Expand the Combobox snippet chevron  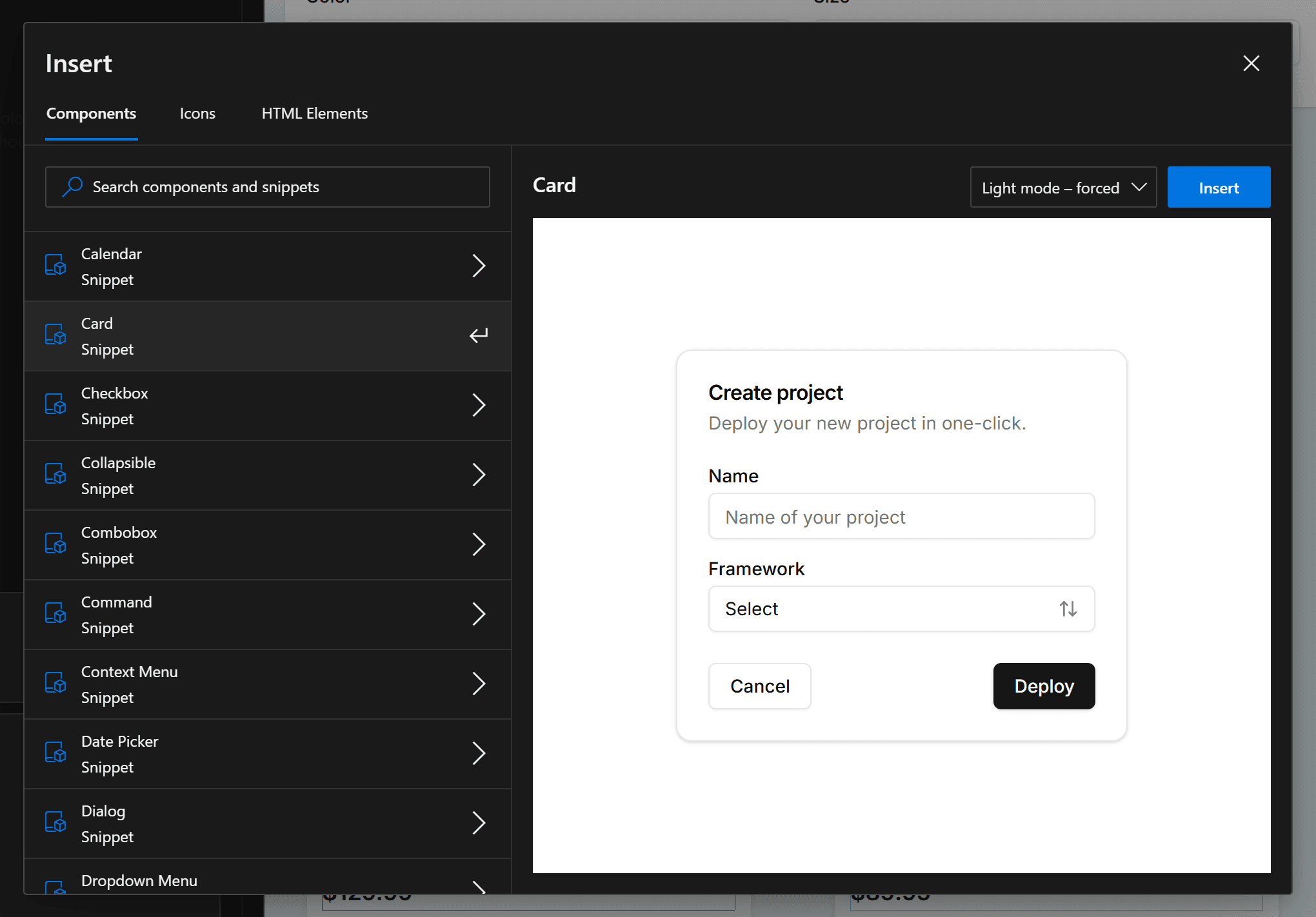coord(479,544)
